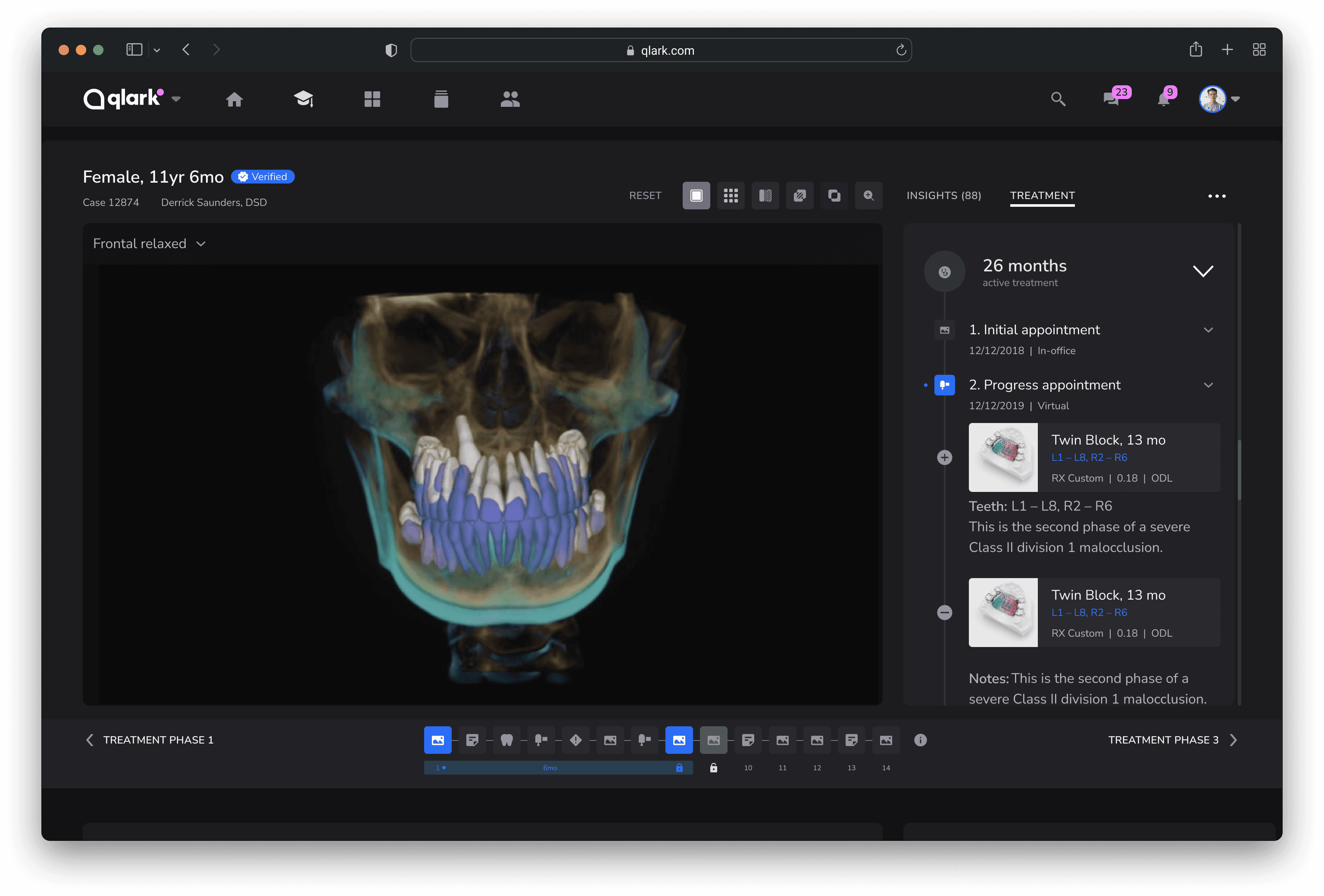Click the Initial appointment image icon on the timeline

945,330
